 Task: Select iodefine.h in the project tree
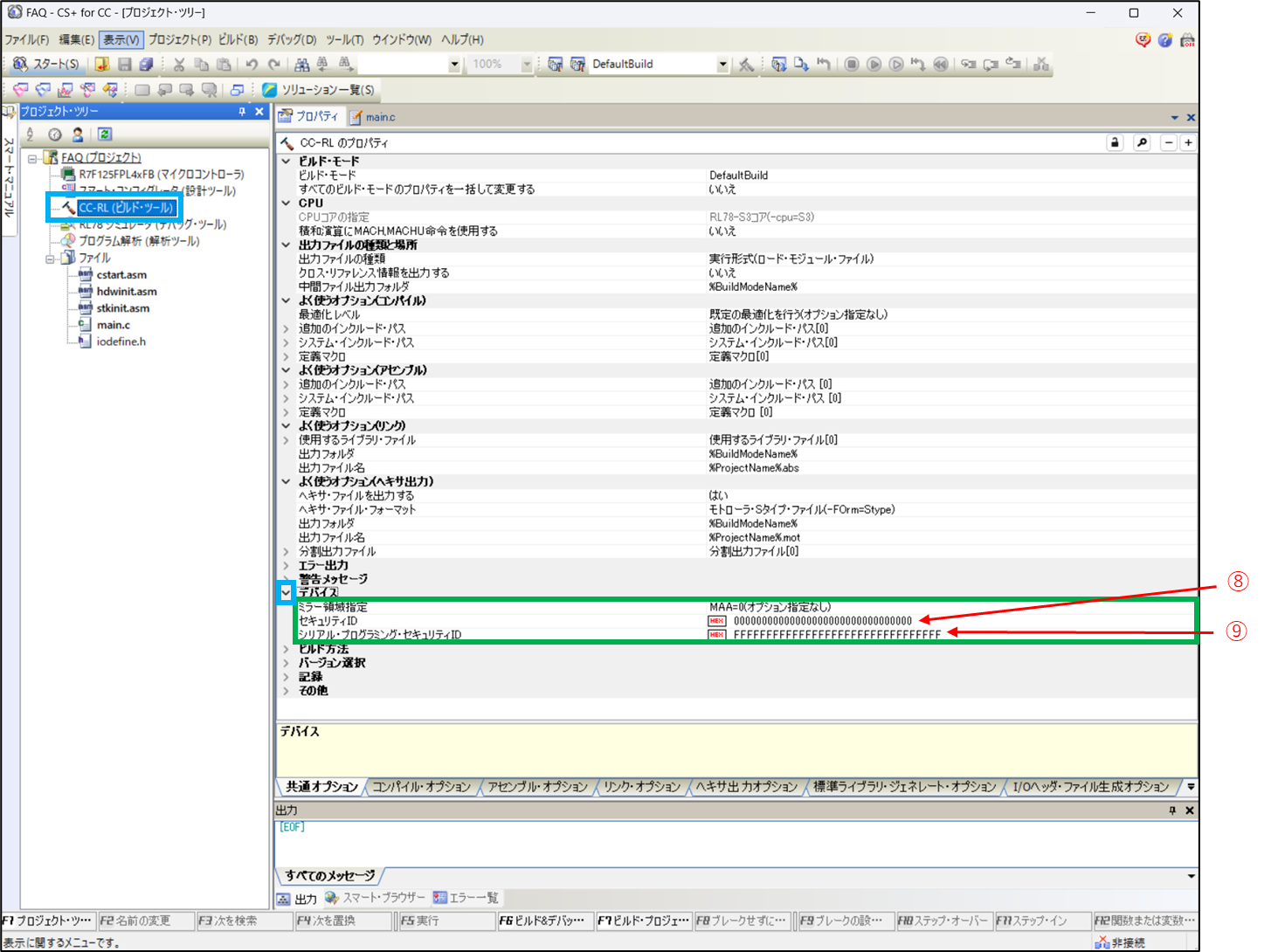pyautogui.click(x=121, y=341)
